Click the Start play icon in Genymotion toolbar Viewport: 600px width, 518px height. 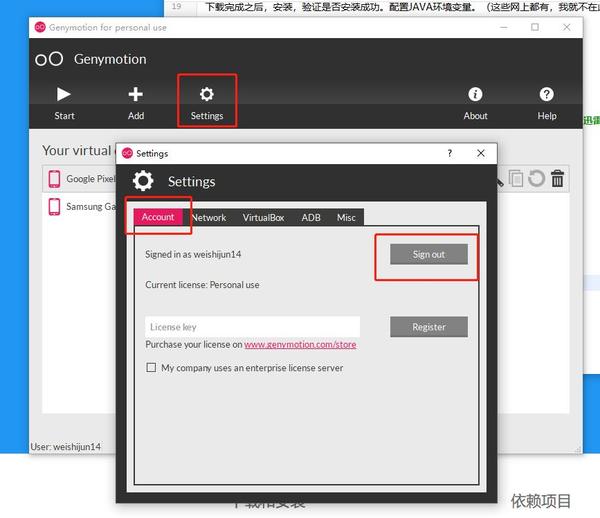click(64, 94)
